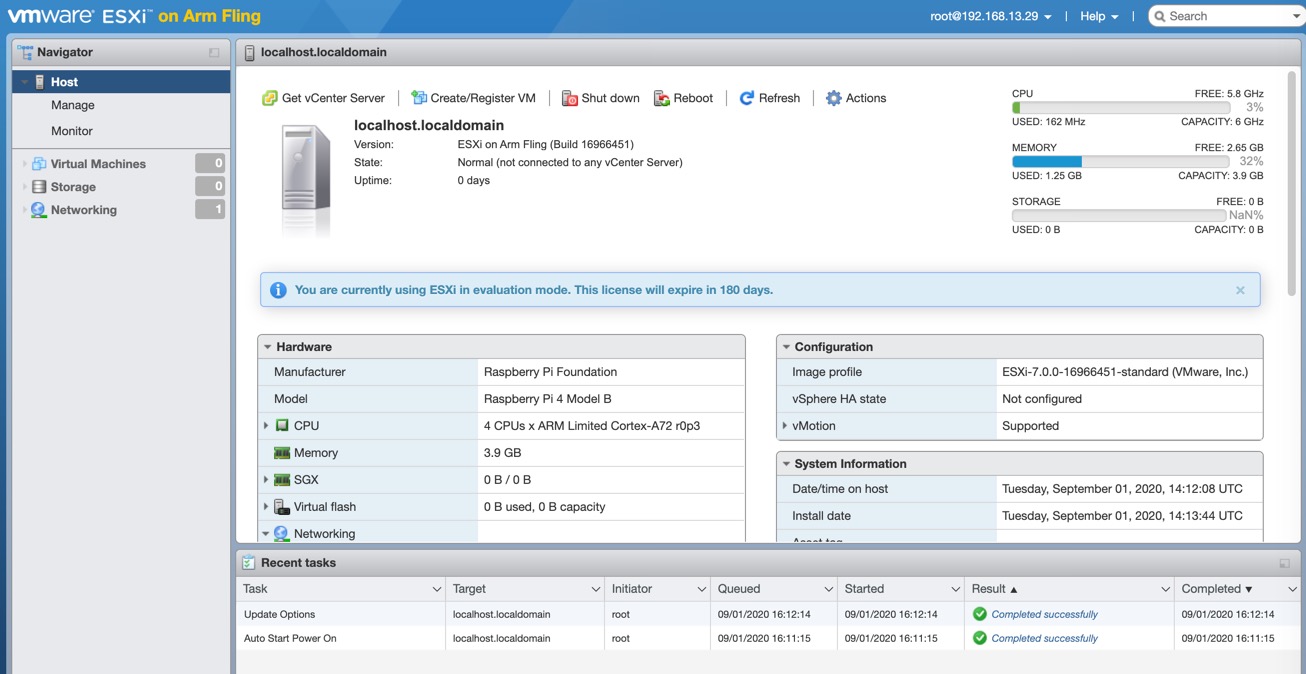Open the Help dropdown menu
1306x674 pixels.
(1099, 16)
